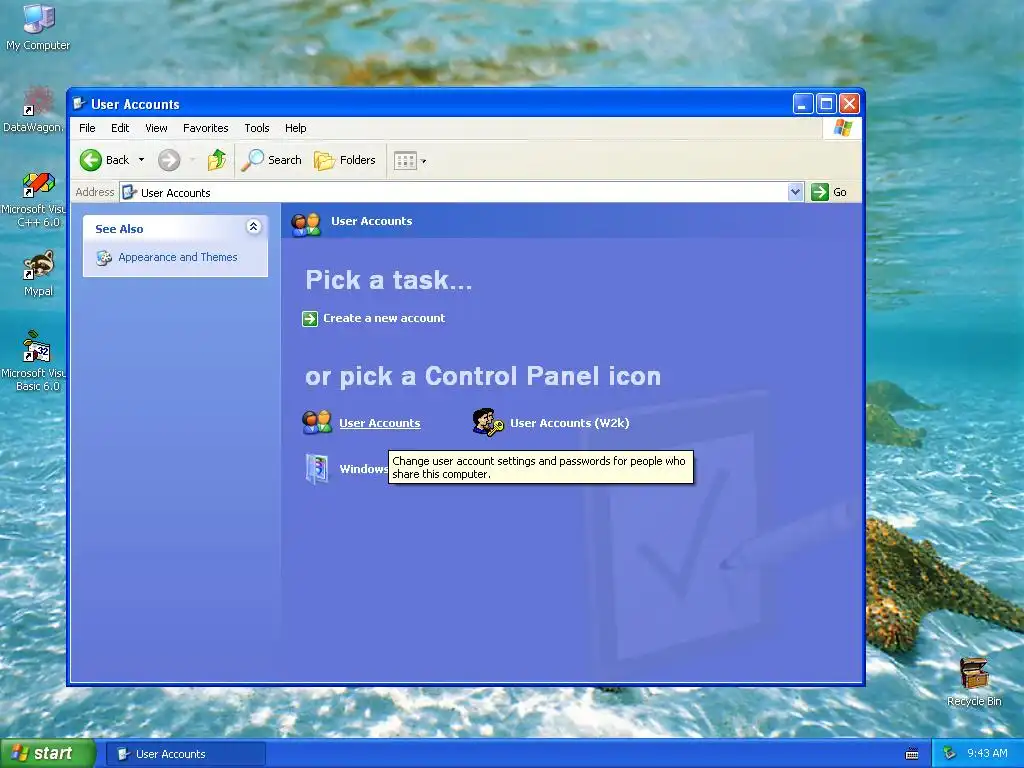Go up one folder level icon
1024x768 pixels.
(x=217, y=160)
